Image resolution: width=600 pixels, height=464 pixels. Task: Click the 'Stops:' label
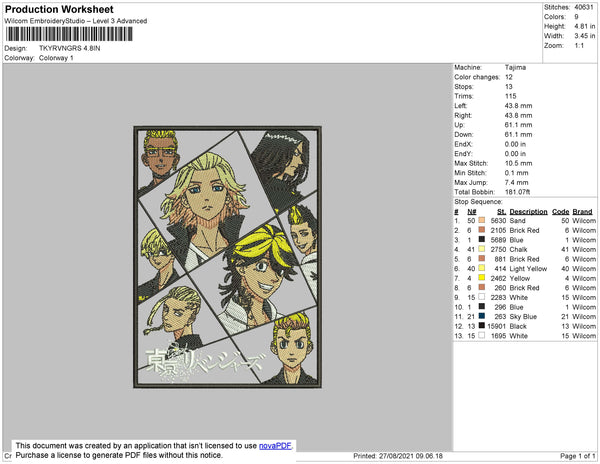[x=464, y=86]
